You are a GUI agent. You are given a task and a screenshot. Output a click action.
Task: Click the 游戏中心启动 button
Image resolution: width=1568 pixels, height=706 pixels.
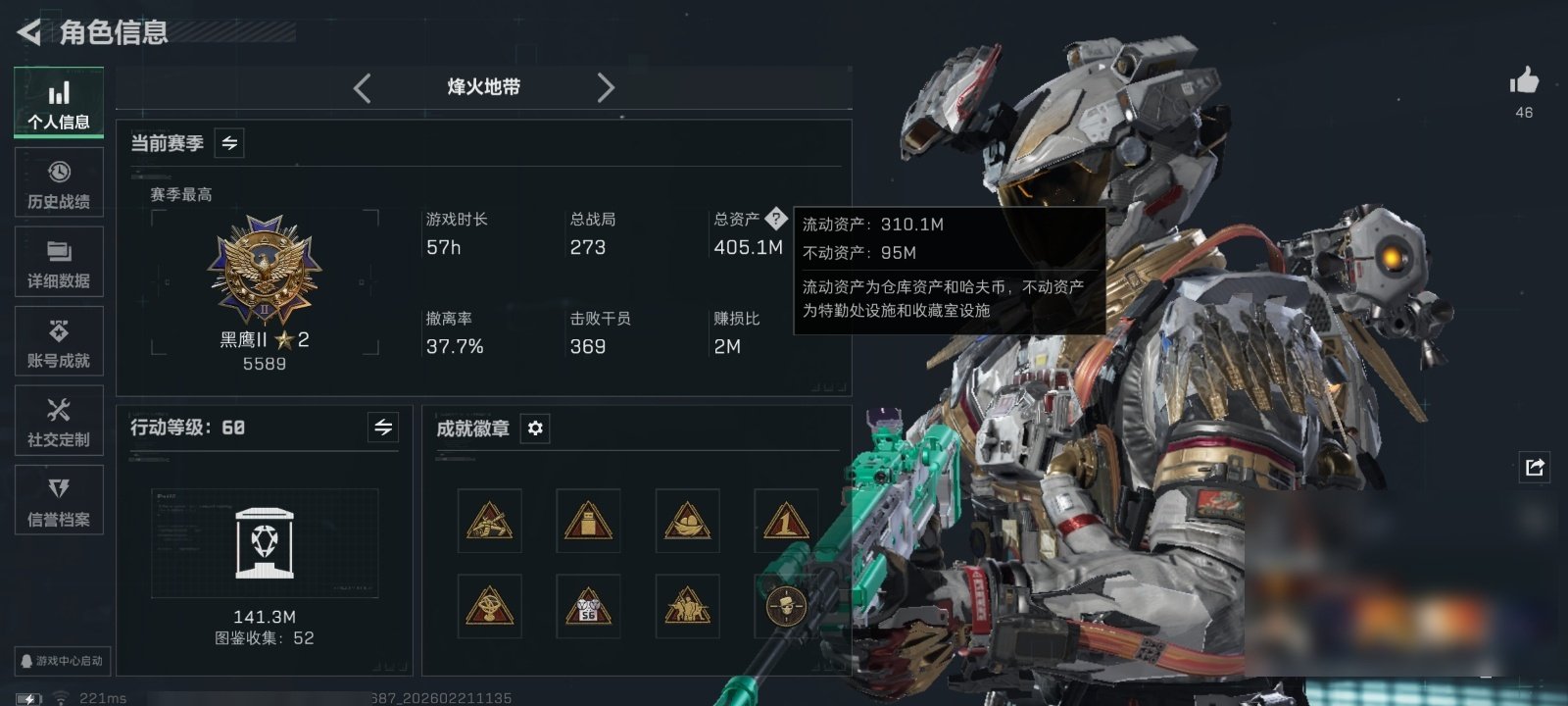pos(62,661)
